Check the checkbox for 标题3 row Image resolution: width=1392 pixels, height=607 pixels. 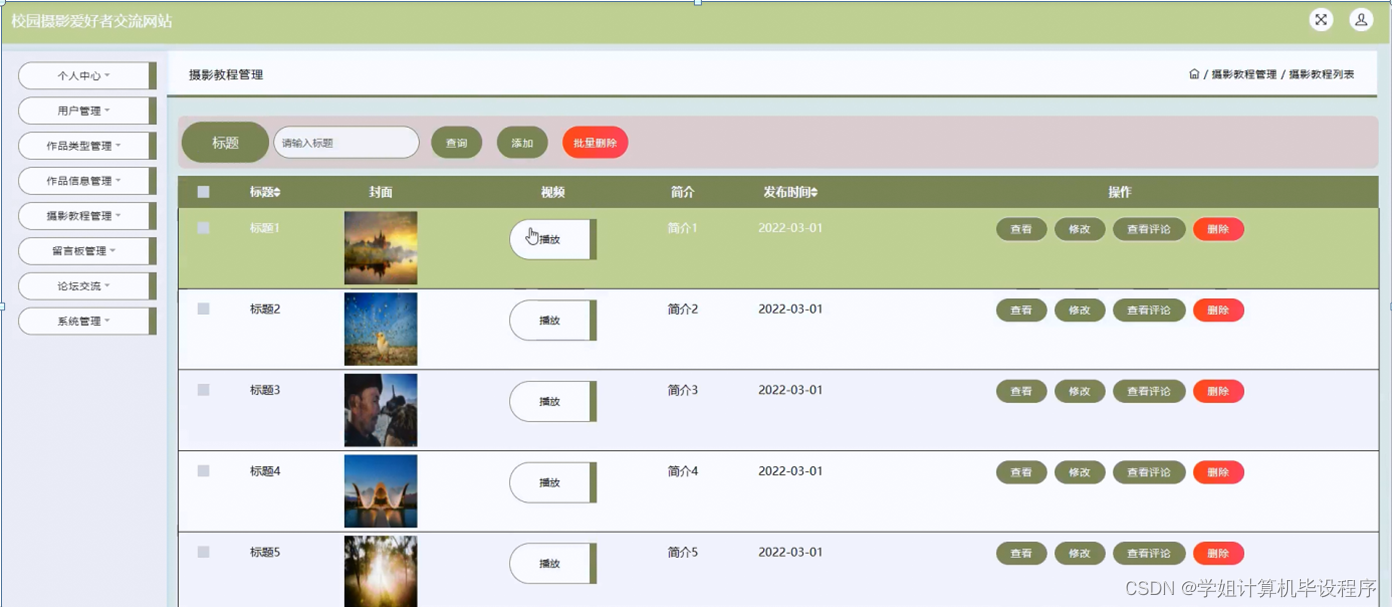click(x=203, y=390)
